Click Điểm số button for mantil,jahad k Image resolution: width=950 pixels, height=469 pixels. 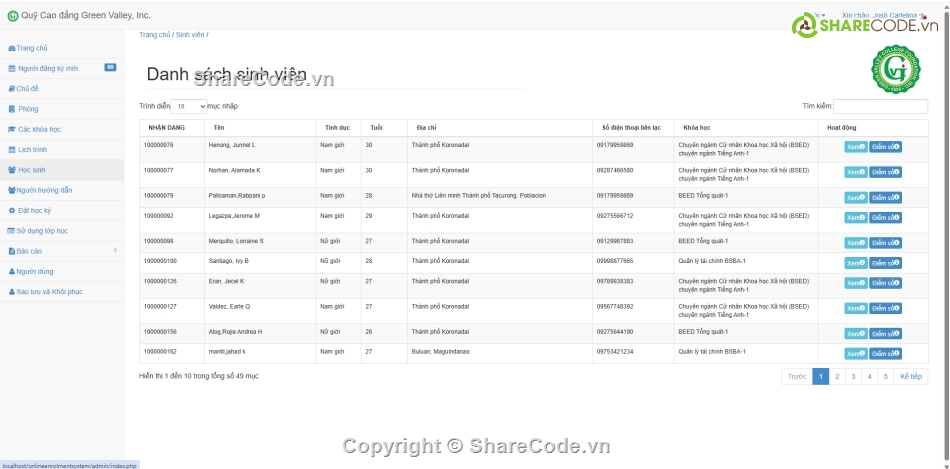tap(885, 354)
